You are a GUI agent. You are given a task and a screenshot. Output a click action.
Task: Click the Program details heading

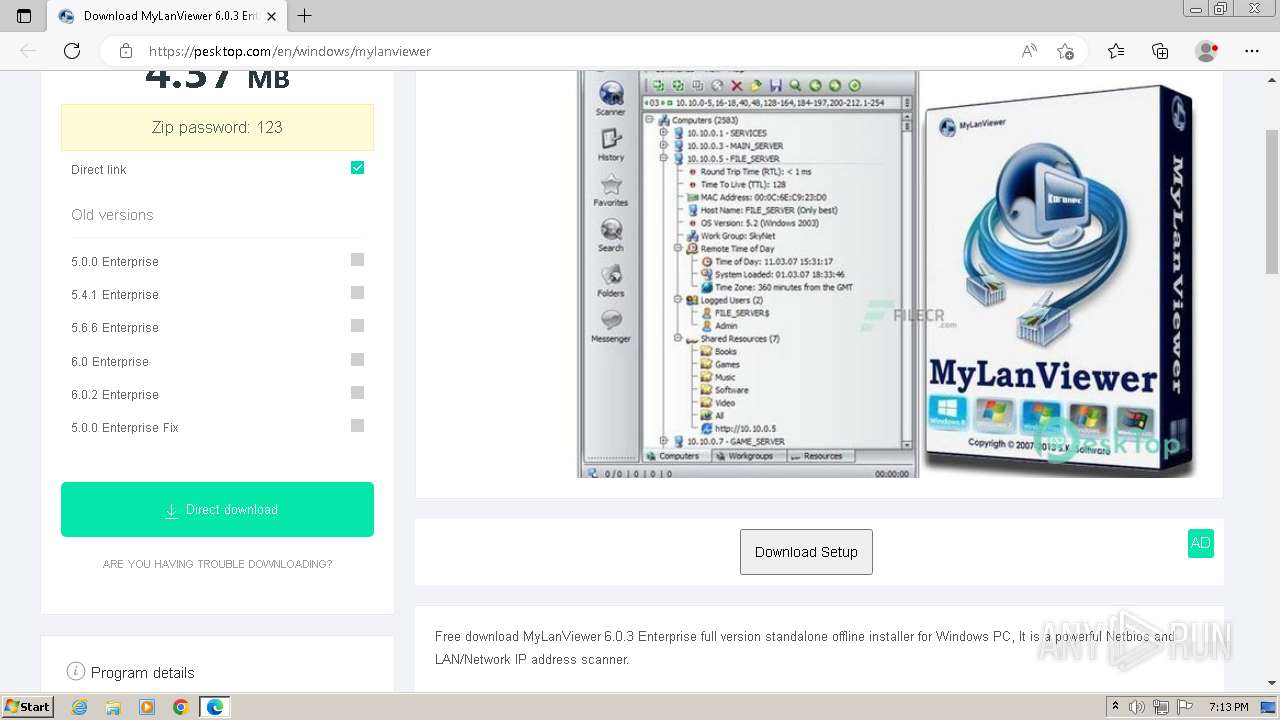142,673
